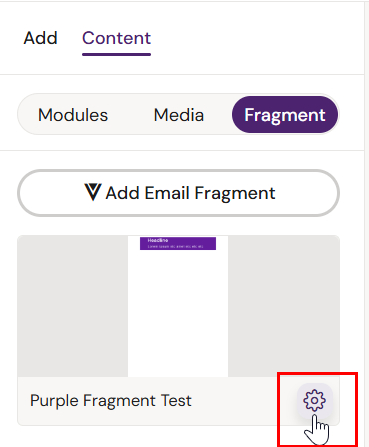Switch to the Add tab
This screenshot has width=369, height=447.
(x=40, y=38)
